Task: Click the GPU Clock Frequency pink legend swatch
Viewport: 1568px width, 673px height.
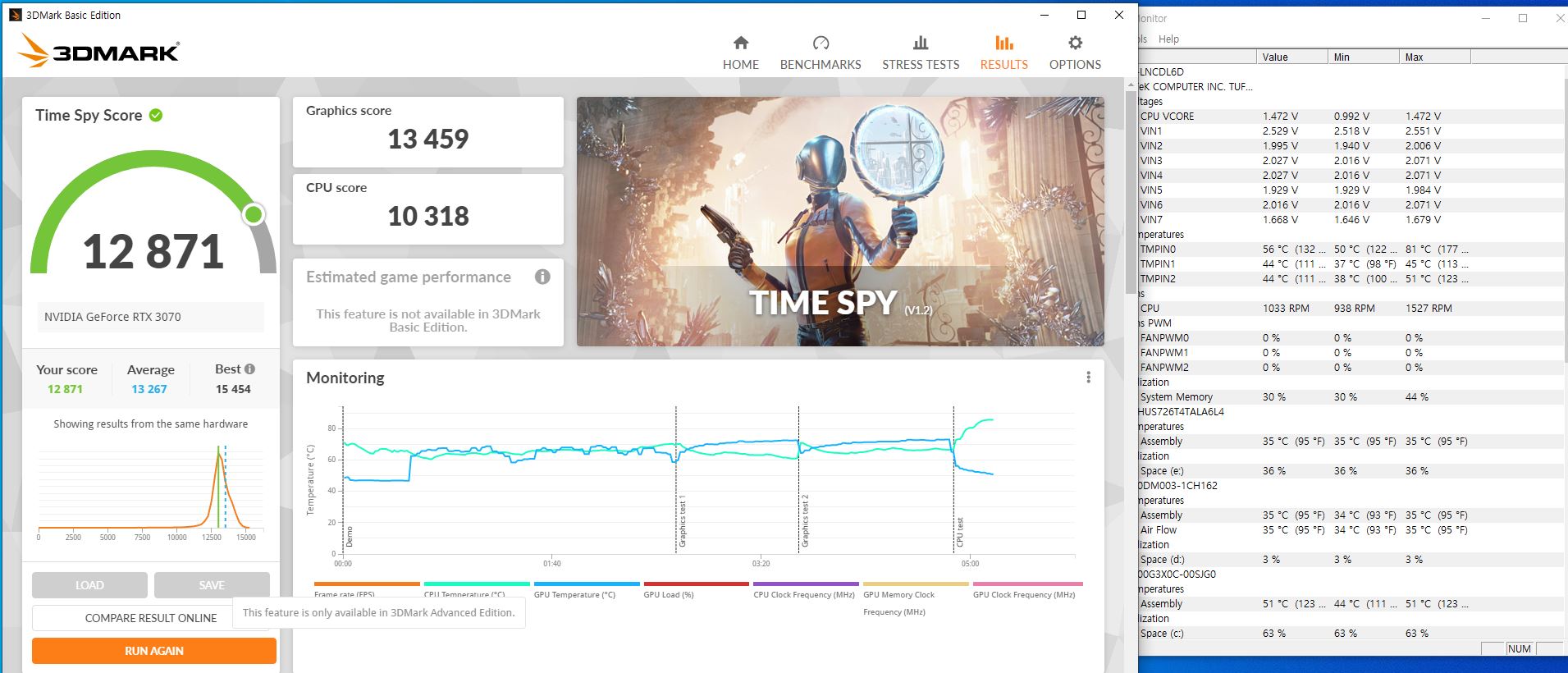Action: tap(1027, 584)
